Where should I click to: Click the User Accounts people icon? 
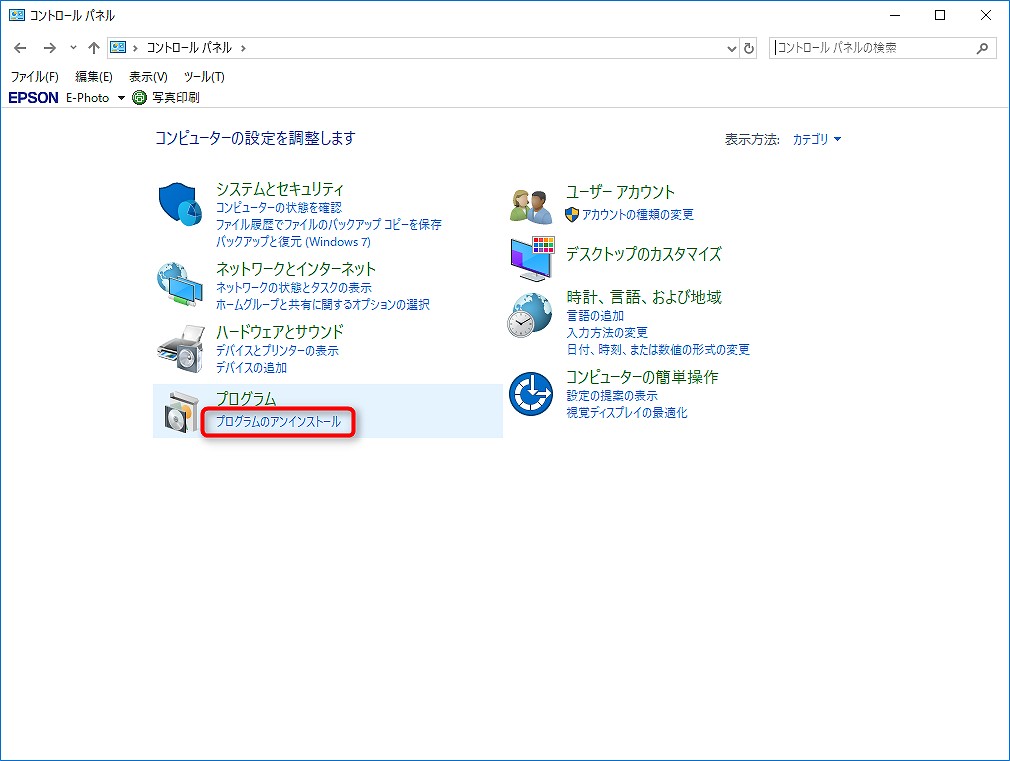(x=531, y=206)
